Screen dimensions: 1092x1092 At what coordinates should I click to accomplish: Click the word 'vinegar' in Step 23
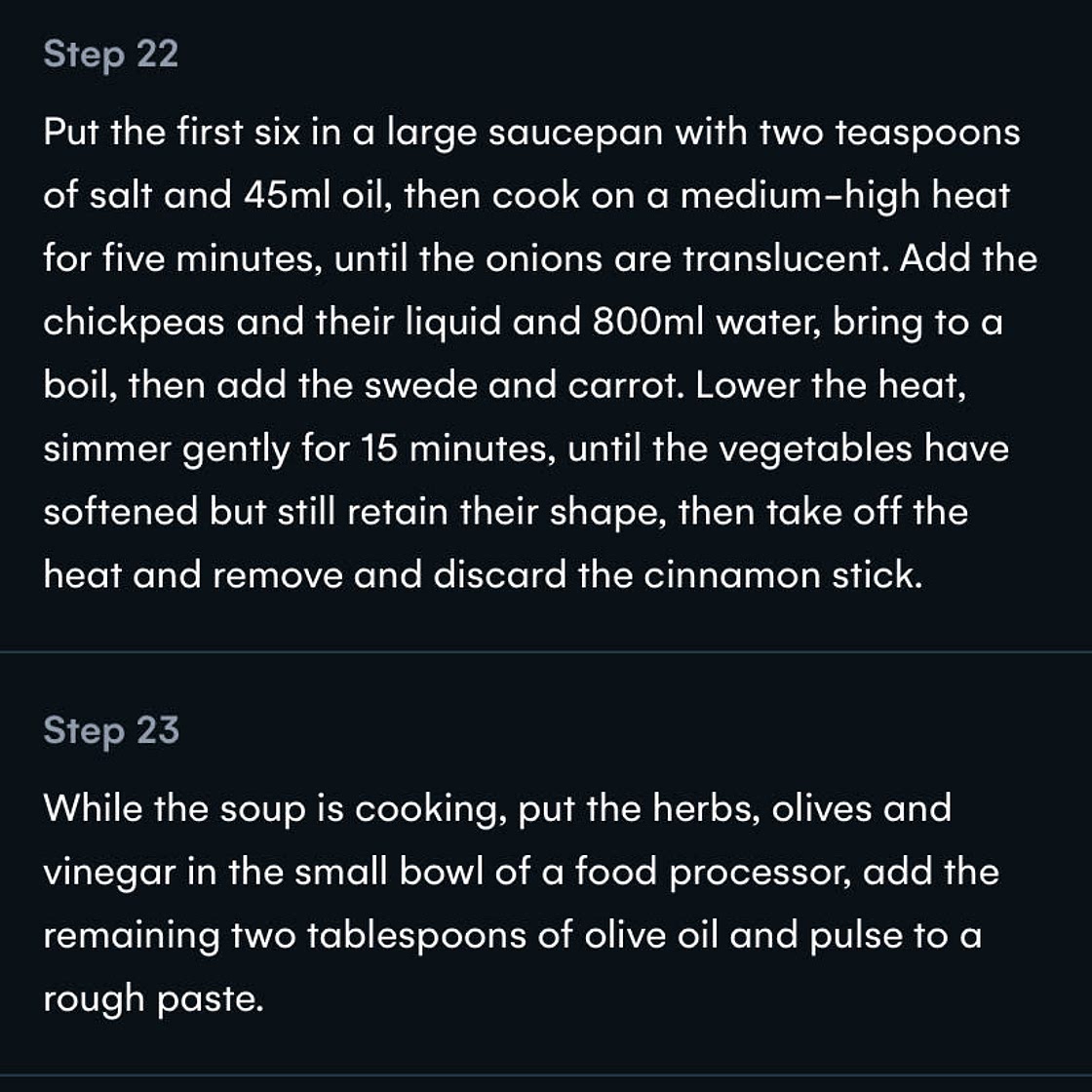pyautogui.click(x=109, y=874)
